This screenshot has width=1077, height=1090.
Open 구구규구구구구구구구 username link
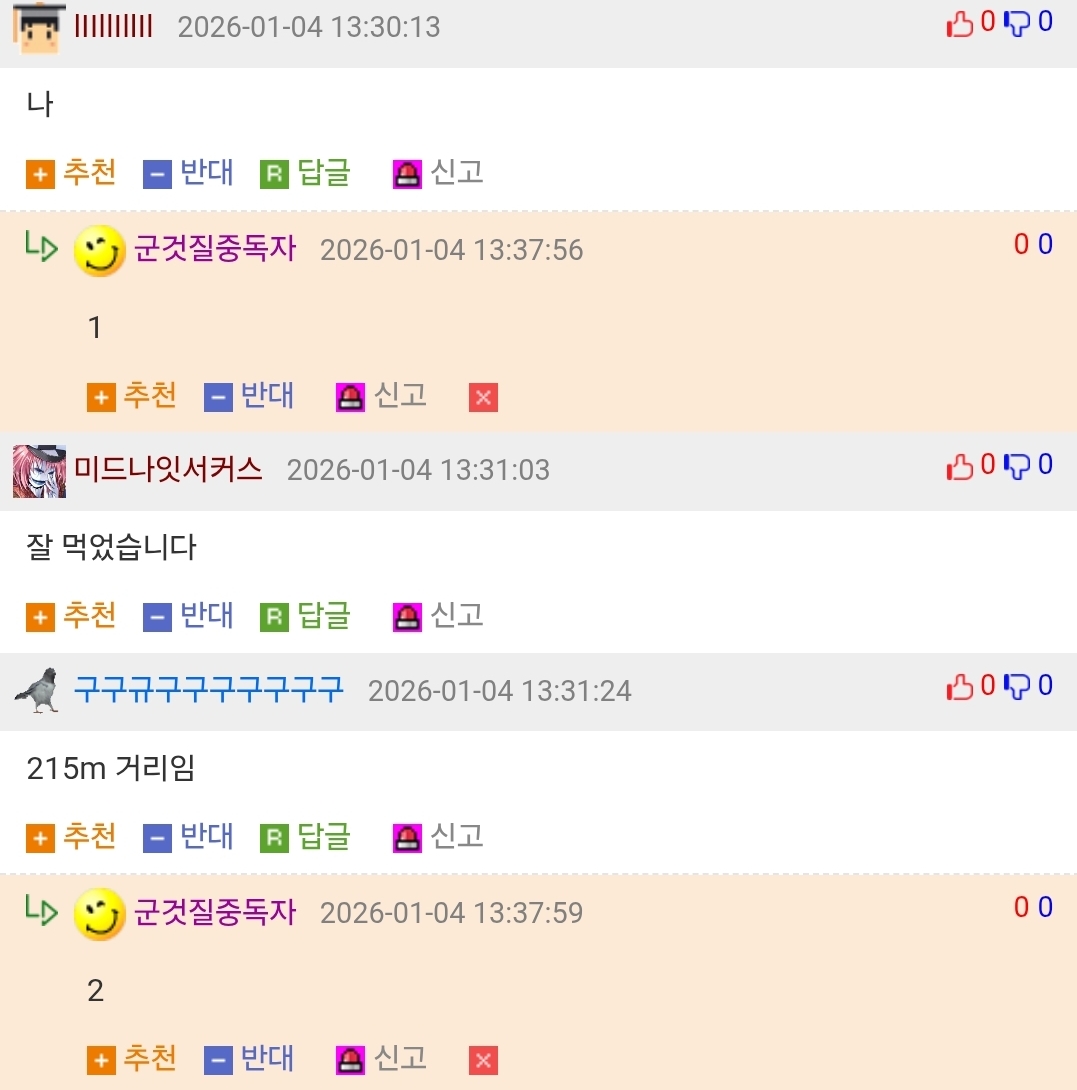(209, 690)
